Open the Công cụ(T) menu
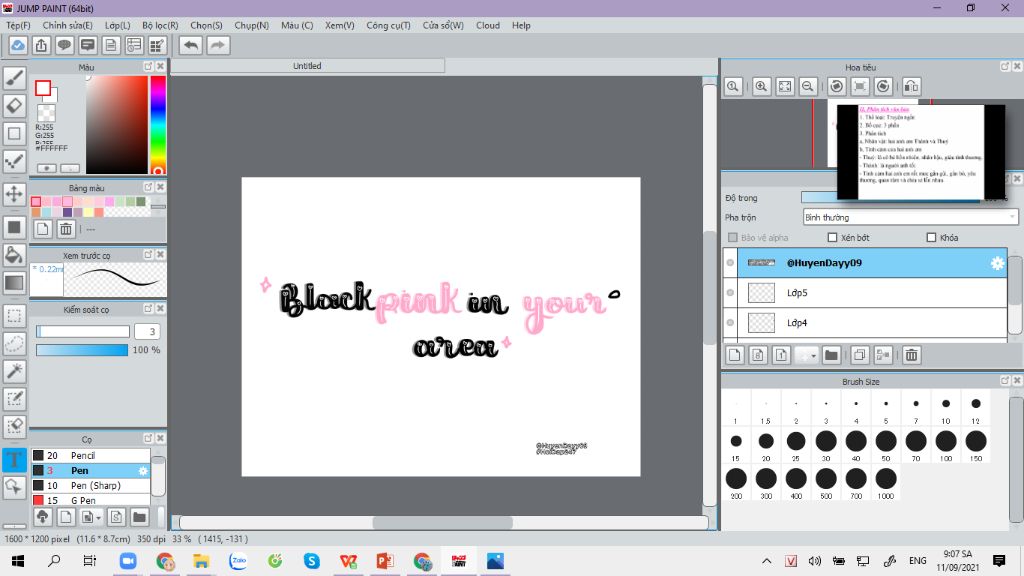Image resolution: width=1024 pixels, height=576 pixels. (x=388, y=25)
